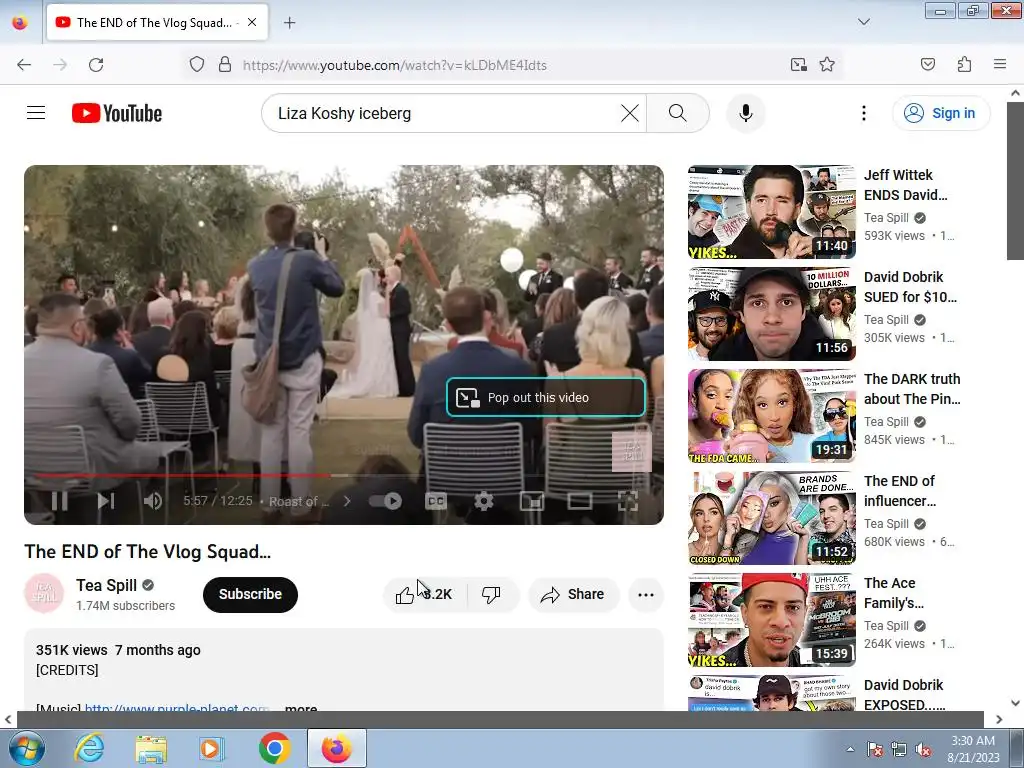Toggle the autoplay switch
1024x768 pixels.
click(x=385, y=501)
